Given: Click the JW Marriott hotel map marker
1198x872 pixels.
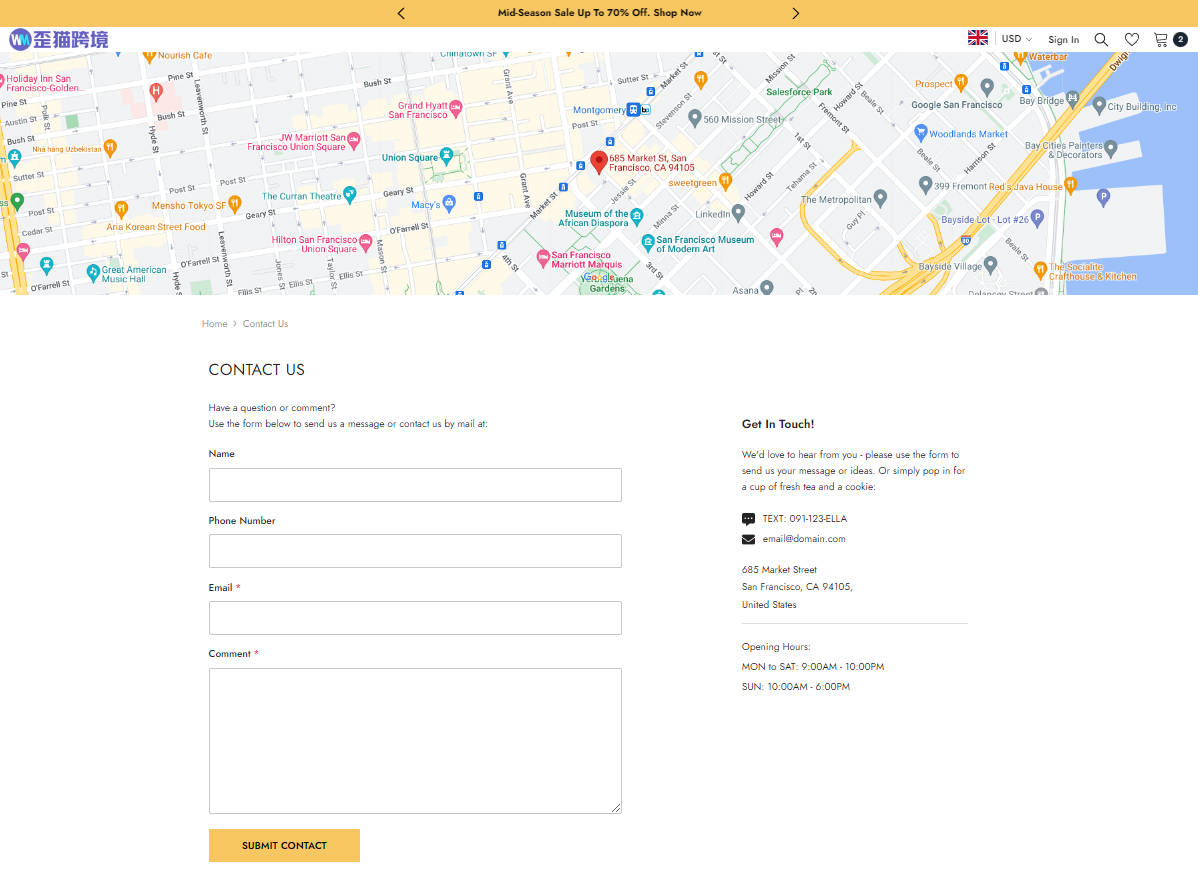Looking at the screenshot, I should [x=354, y=140].
